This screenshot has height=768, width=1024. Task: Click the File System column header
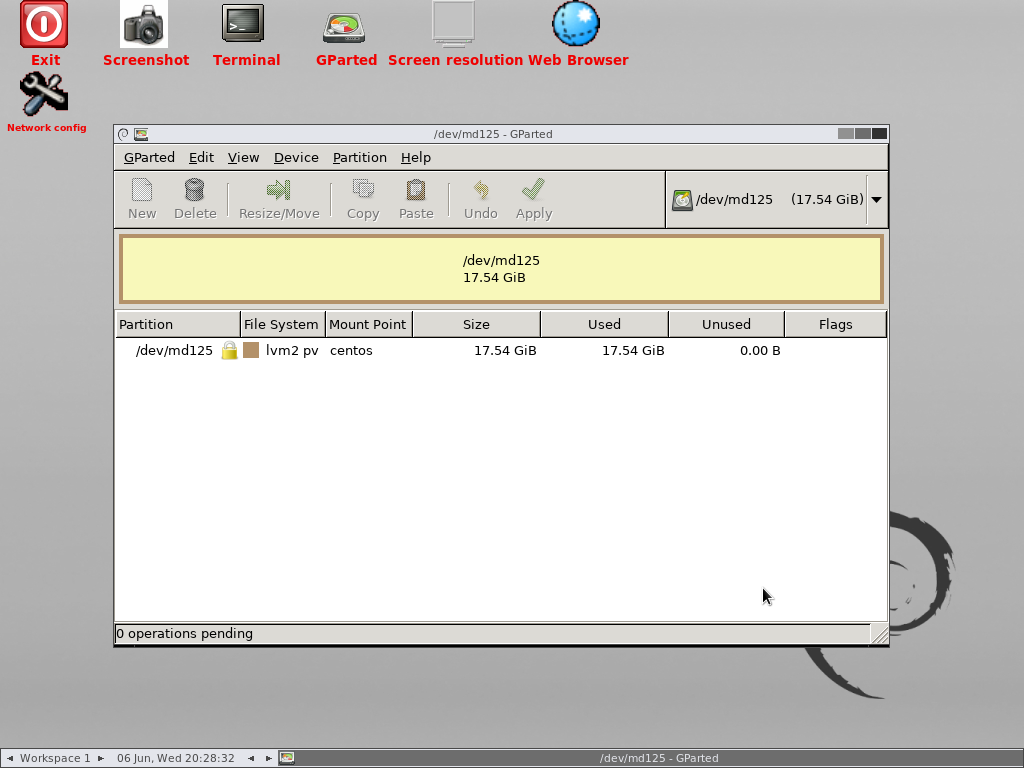(x=283, y=325)
